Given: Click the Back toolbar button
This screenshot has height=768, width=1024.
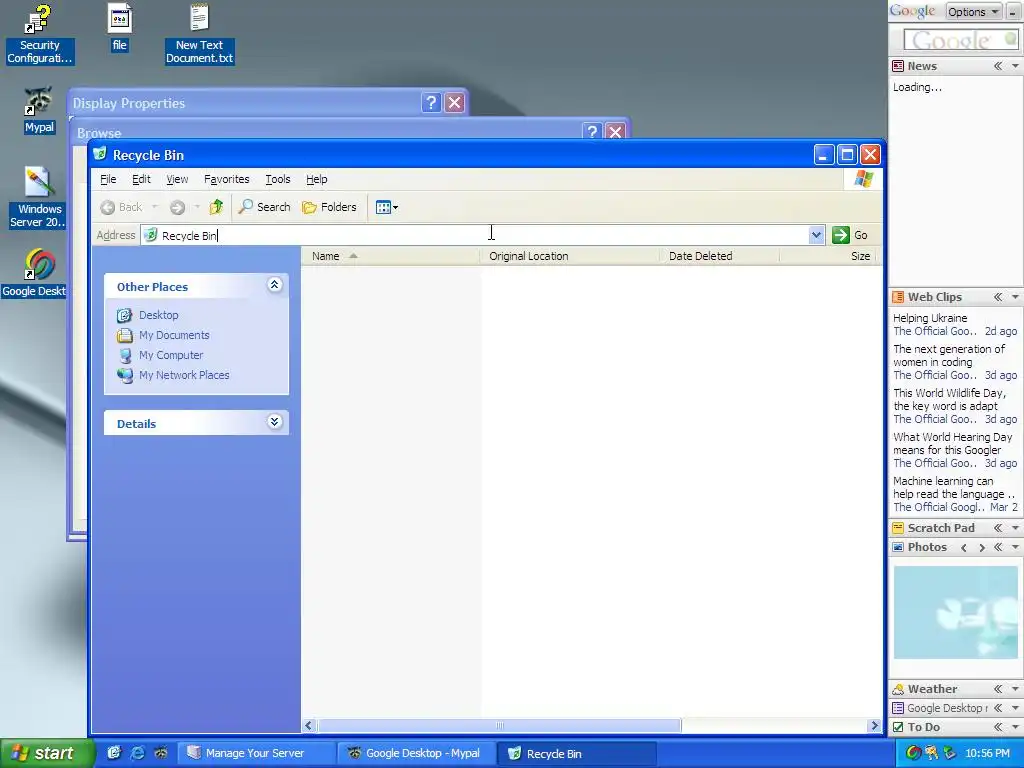Looking at the screenshot, I should (121, 207).
